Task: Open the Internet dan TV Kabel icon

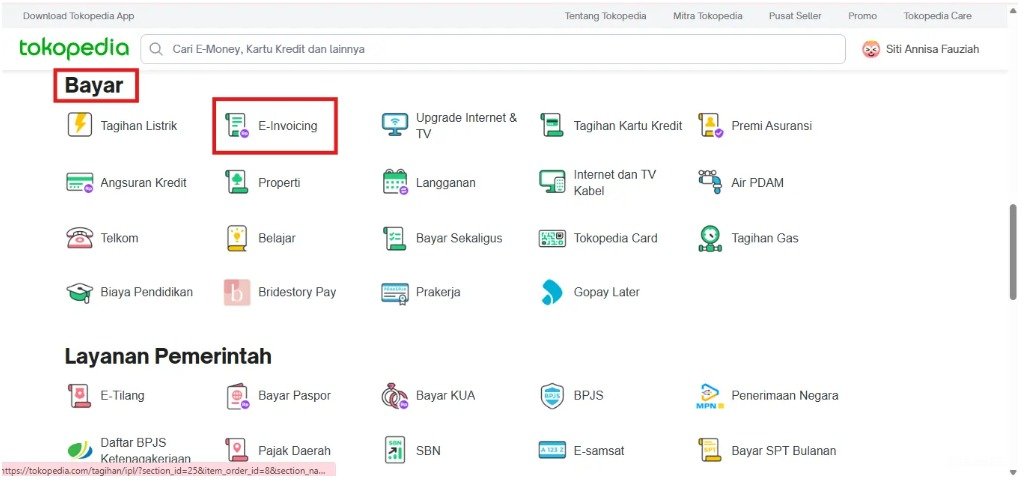Action: coord(552,182)
